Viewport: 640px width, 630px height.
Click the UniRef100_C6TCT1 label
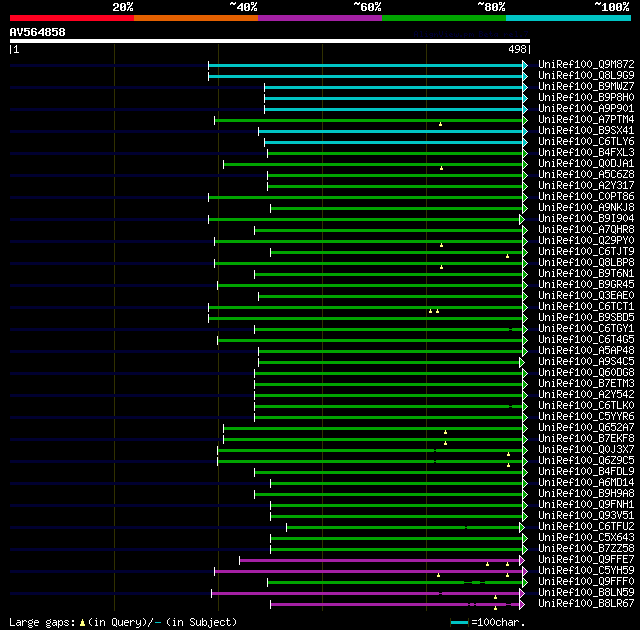[586, 307]
